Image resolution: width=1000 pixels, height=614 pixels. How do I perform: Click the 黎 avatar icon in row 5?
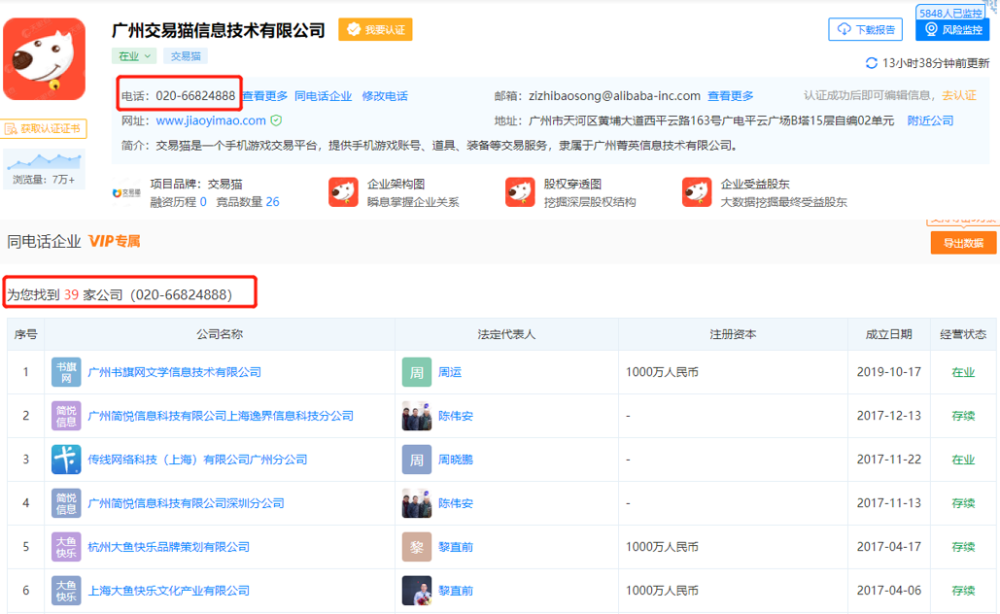point(416,547)
